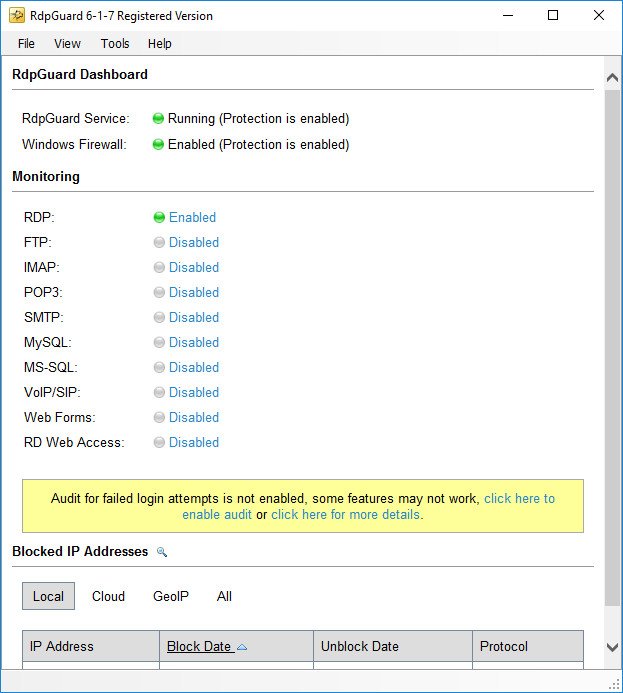Click the gray VoIP/SIP status dot
This screenshot has height=693, width=623.
159,392
